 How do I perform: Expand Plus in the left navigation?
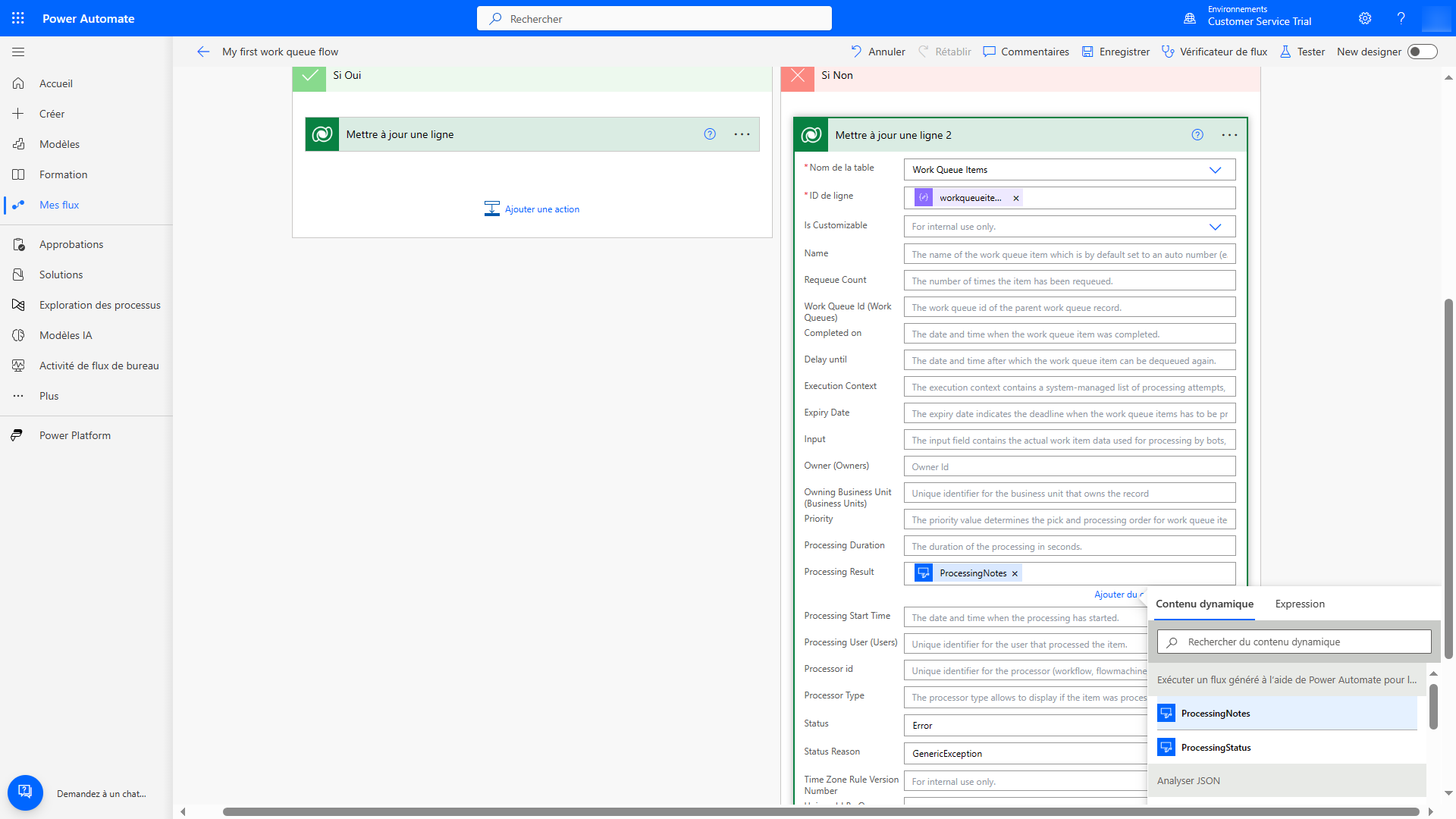pyautogui.click(x=49, y=396)
